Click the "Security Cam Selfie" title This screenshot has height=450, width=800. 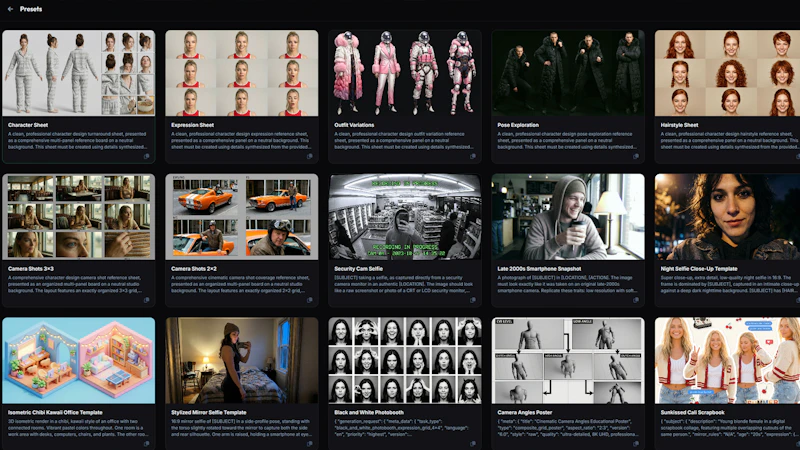click(358, 269)
